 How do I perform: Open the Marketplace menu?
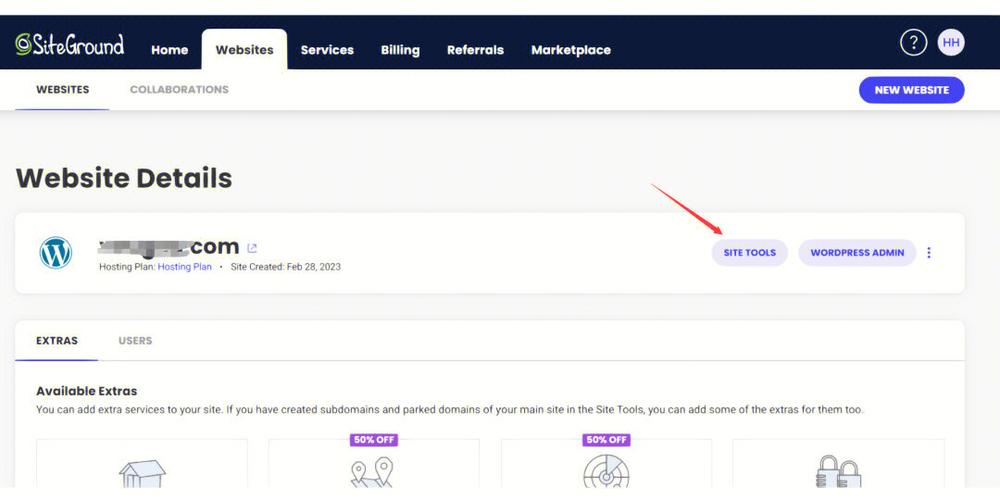coord(571,50)
